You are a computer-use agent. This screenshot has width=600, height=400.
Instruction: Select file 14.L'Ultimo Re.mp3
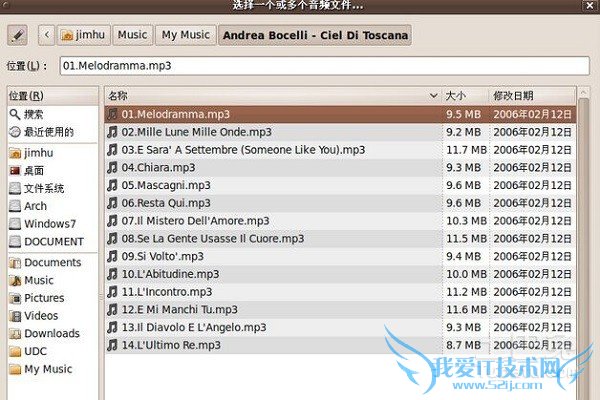(x=340, y=345)
